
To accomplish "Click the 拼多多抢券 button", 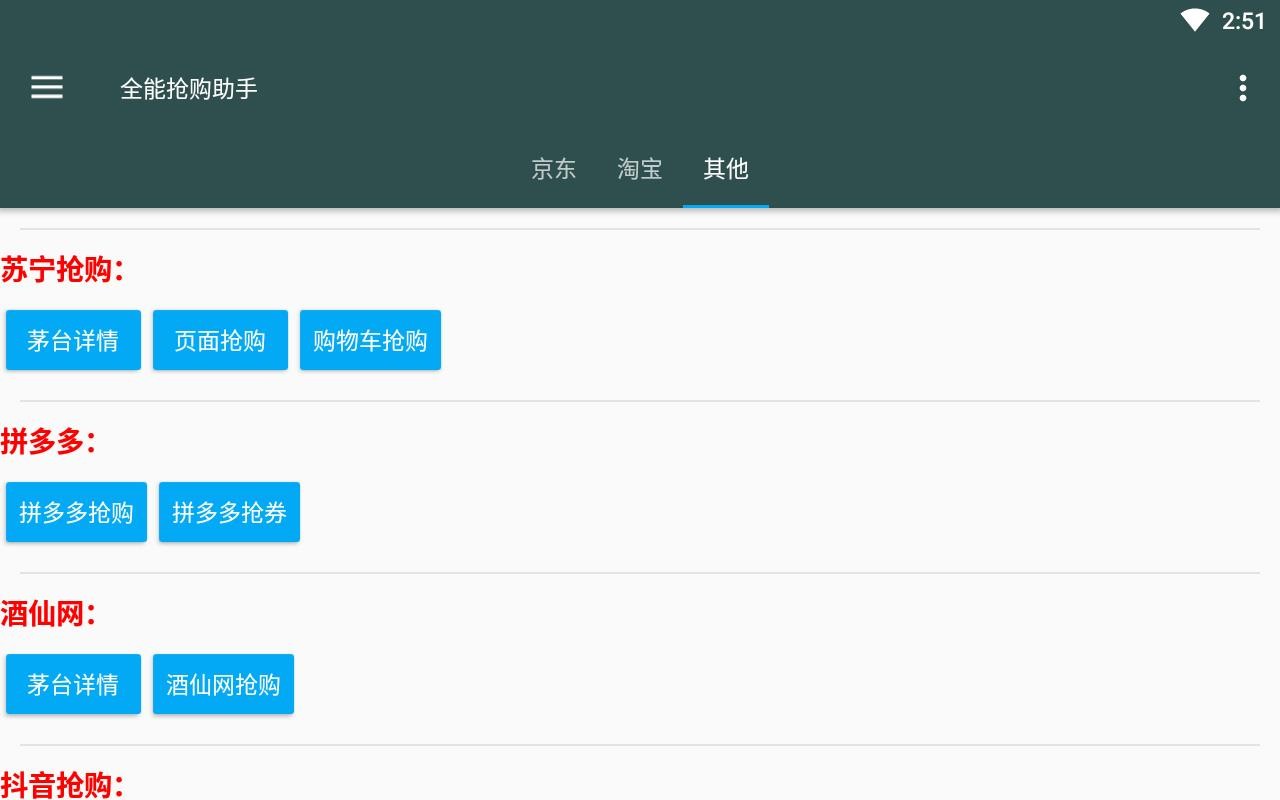I will [228, 512].
